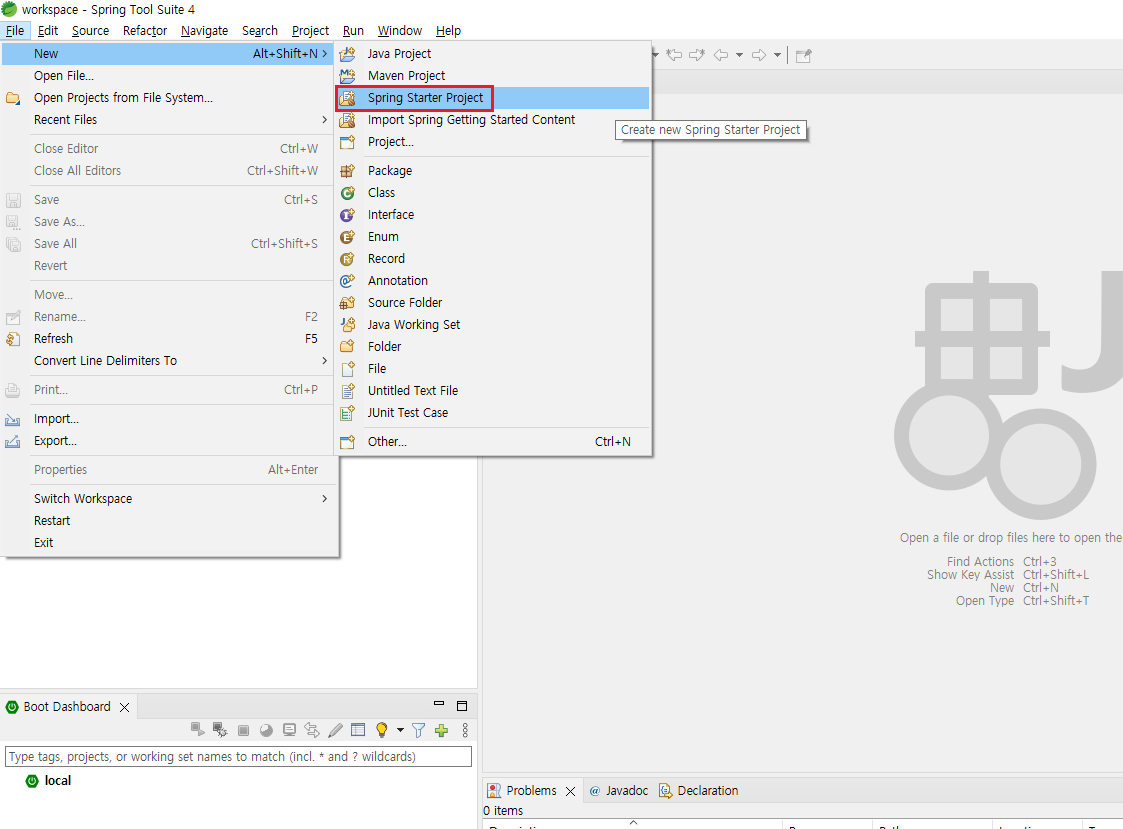
Task: Select the local node in Boot Dashboard
Action: pos(57,780)
